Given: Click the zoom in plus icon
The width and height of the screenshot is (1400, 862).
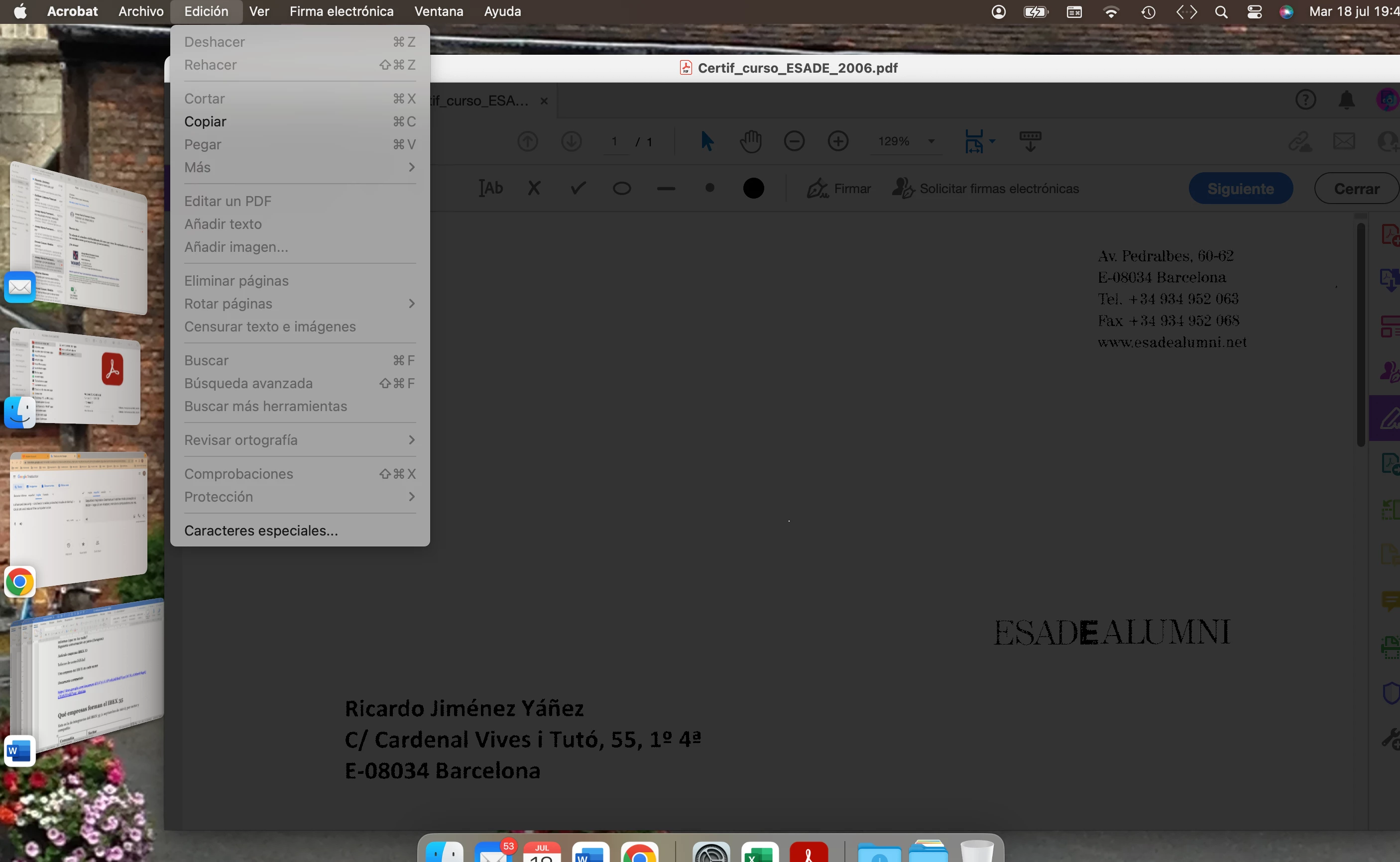Looking at the screenshot, I should [838, 141].
